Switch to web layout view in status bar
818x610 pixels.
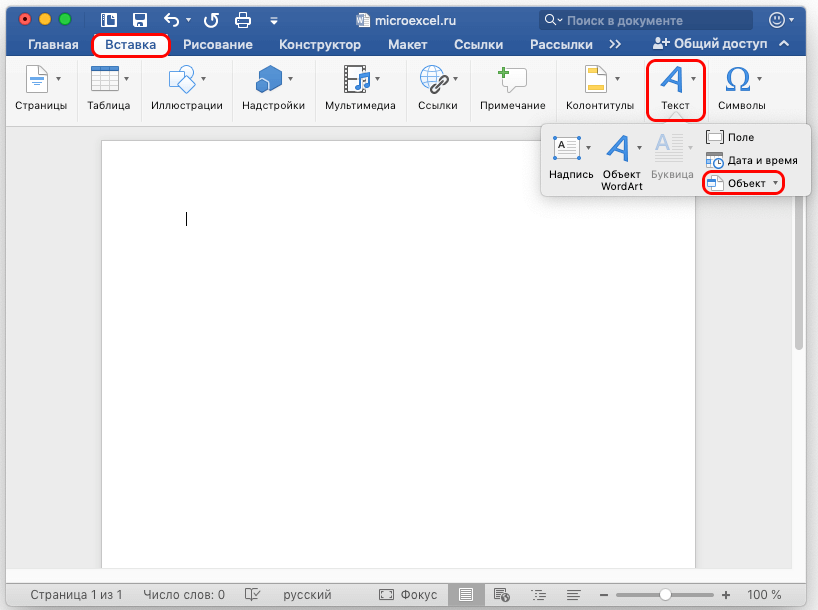pos(502,595)
